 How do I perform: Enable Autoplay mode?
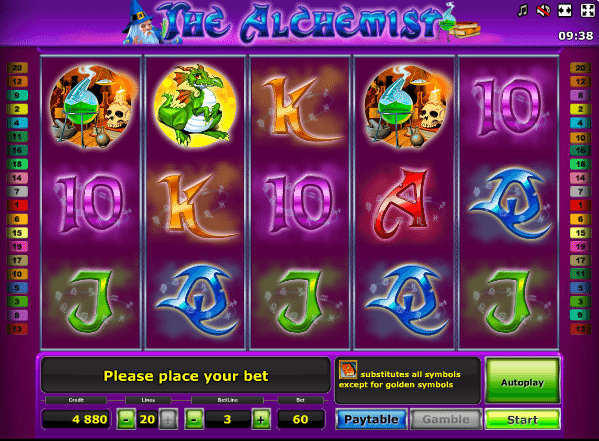click(x=522, y=381)
